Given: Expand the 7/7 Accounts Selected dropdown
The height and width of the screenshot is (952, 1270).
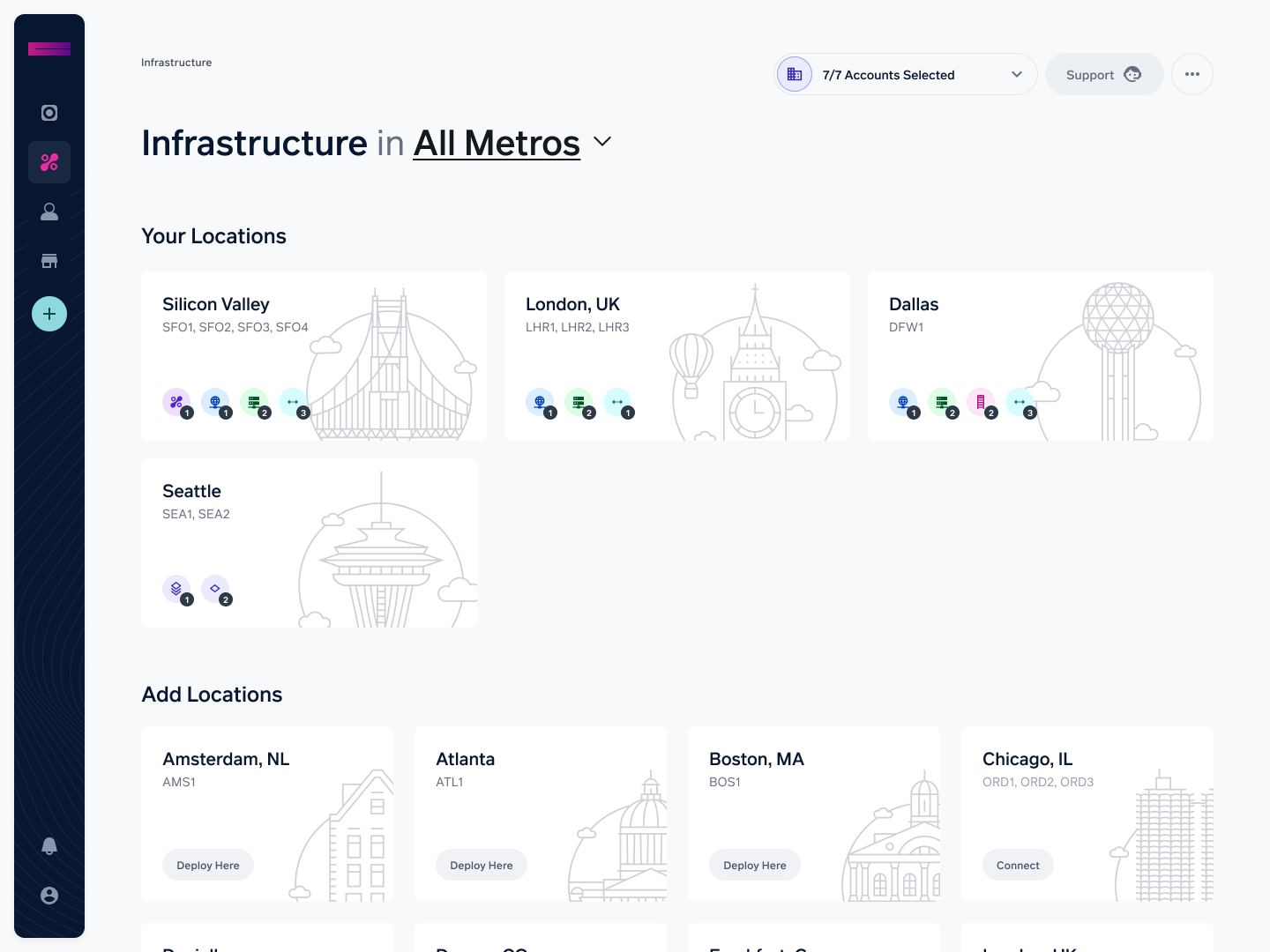Looking at the screenshot, I should coord(907,74).
